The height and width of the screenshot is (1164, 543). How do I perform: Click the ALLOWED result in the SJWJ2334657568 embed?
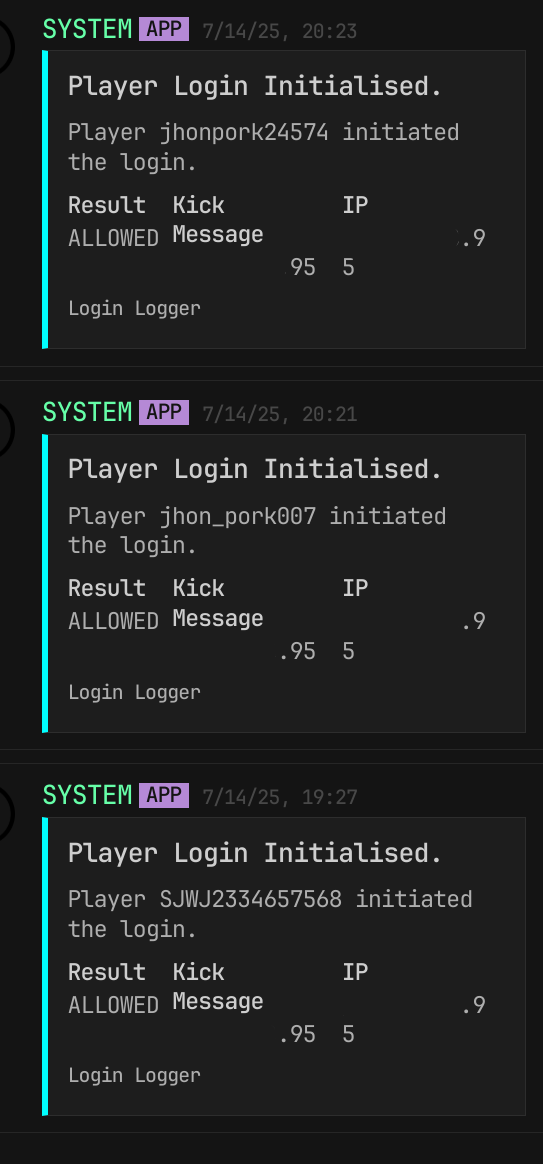pos(114,1004)
